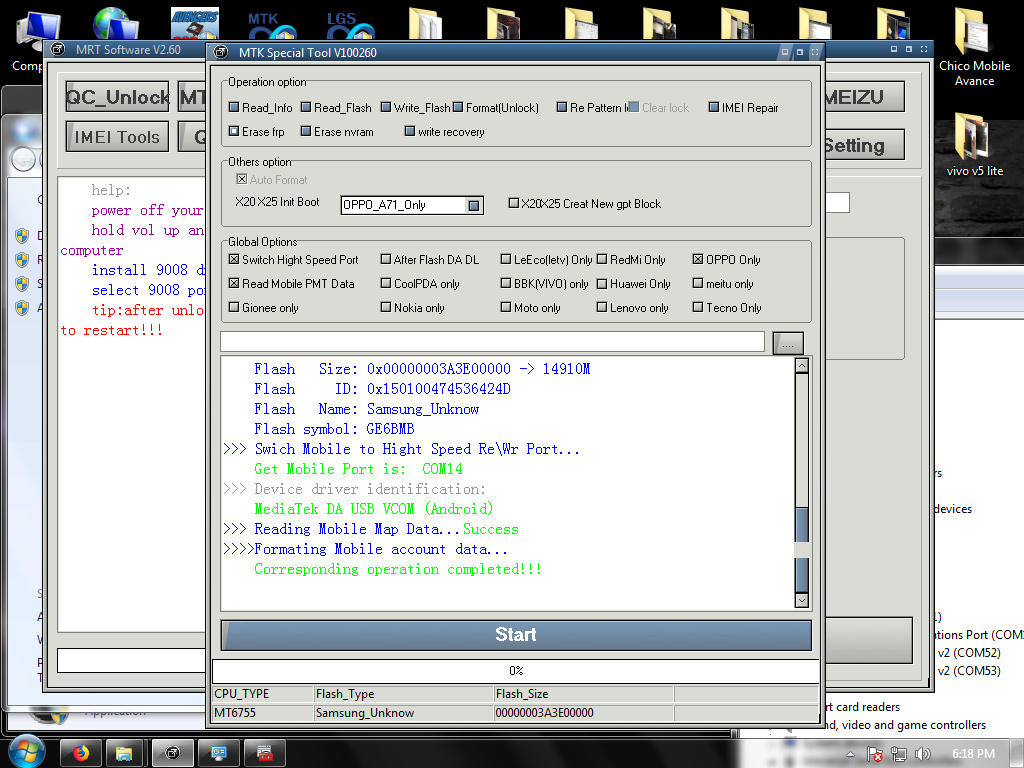Click the 00000003A3E00000 flash size cell

pyautogui.click(x=583, y=712)
